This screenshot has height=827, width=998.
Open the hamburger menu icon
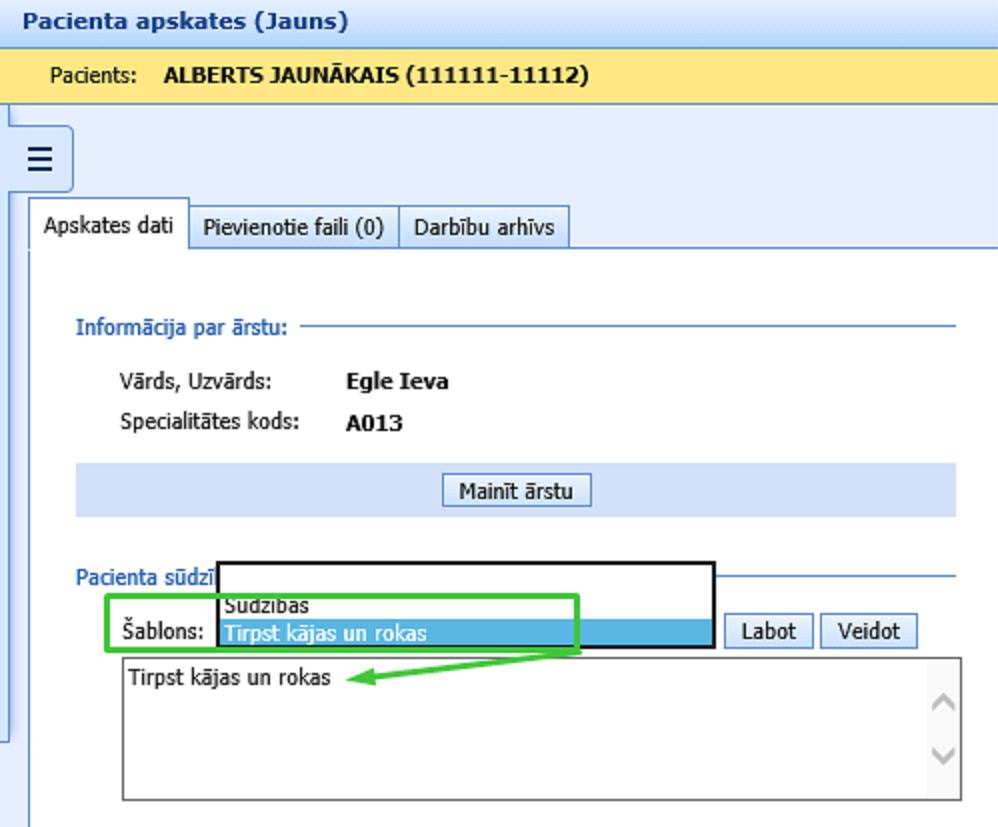point(39,159)
